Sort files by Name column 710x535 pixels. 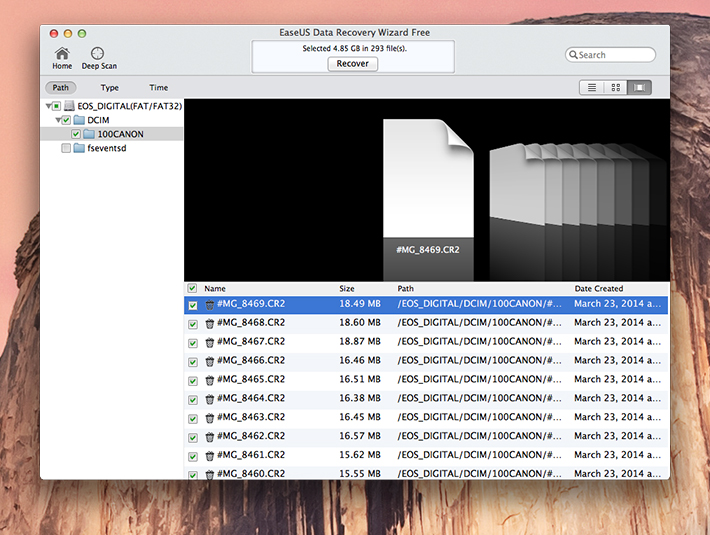click(215, 288)
